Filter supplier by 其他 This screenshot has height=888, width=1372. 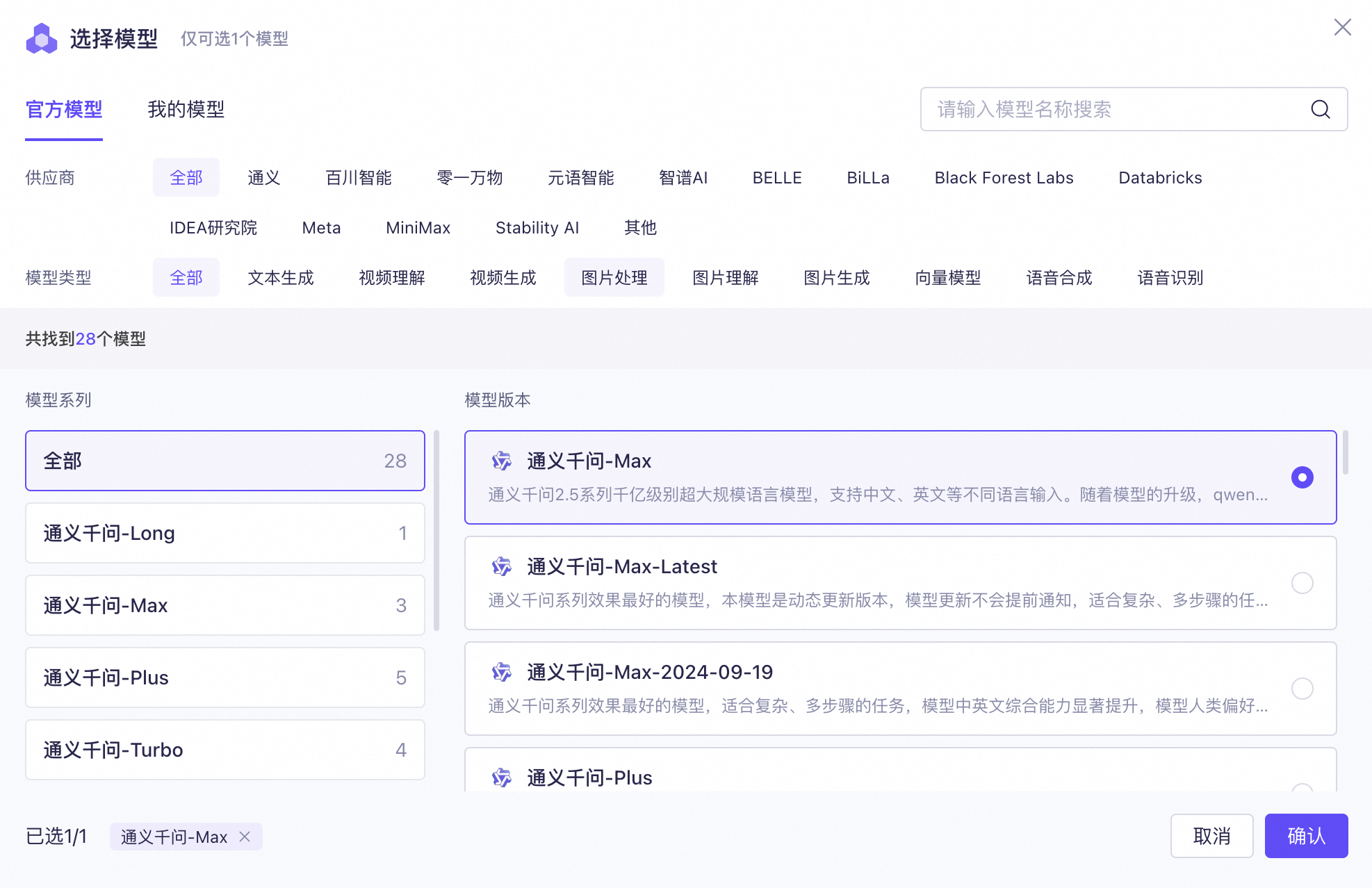[641, 227]
